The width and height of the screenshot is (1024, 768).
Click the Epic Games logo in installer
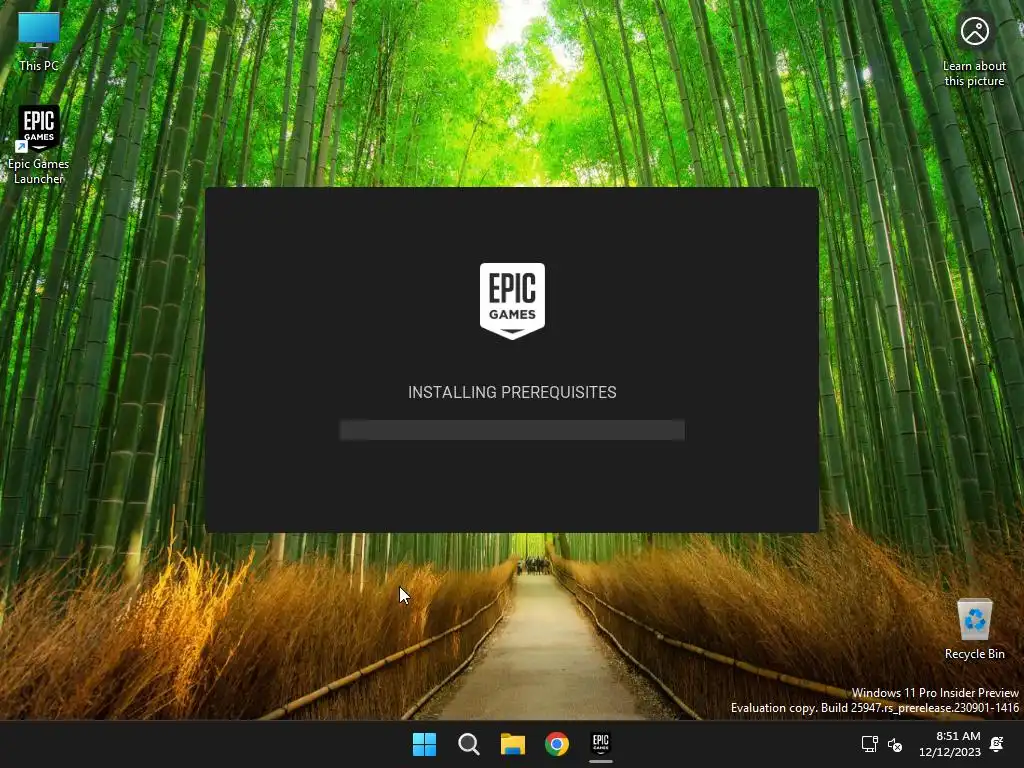(x=512, y=301)
